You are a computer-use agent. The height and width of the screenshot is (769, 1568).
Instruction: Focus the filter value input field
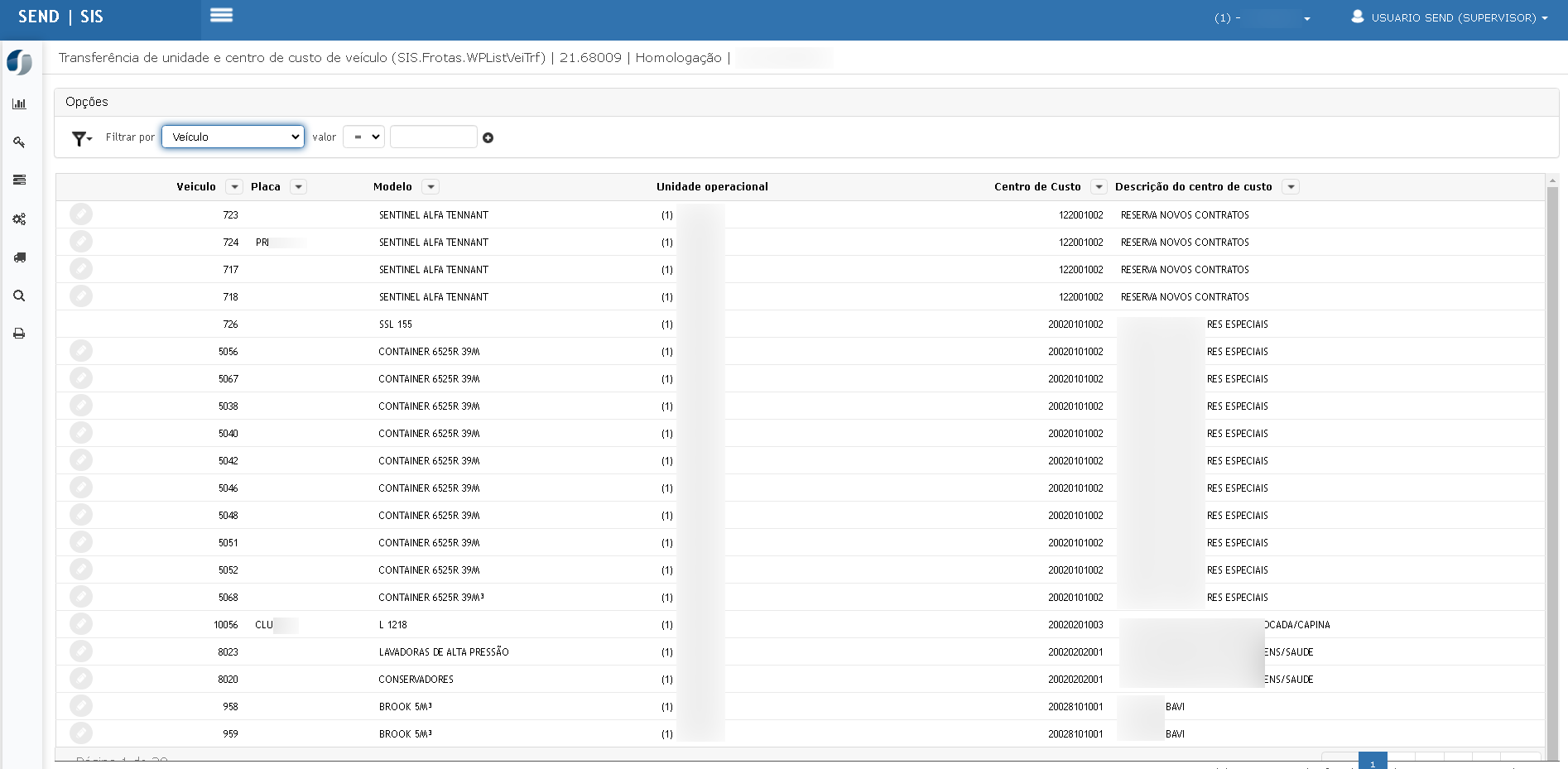point(433,137)
